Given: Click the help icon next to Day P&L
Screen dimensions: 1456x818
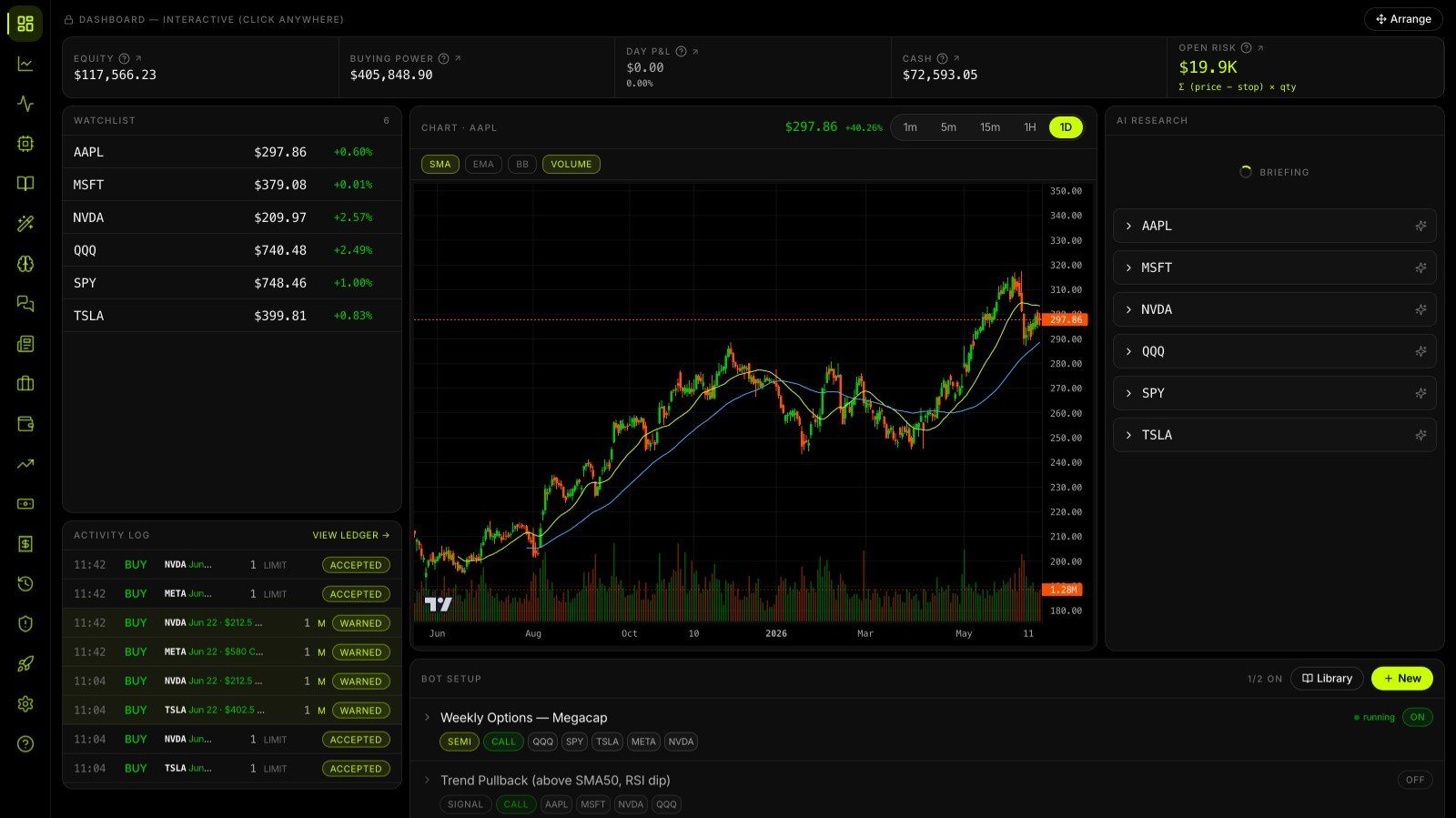Looking at the screenshot, I should 681,51.
